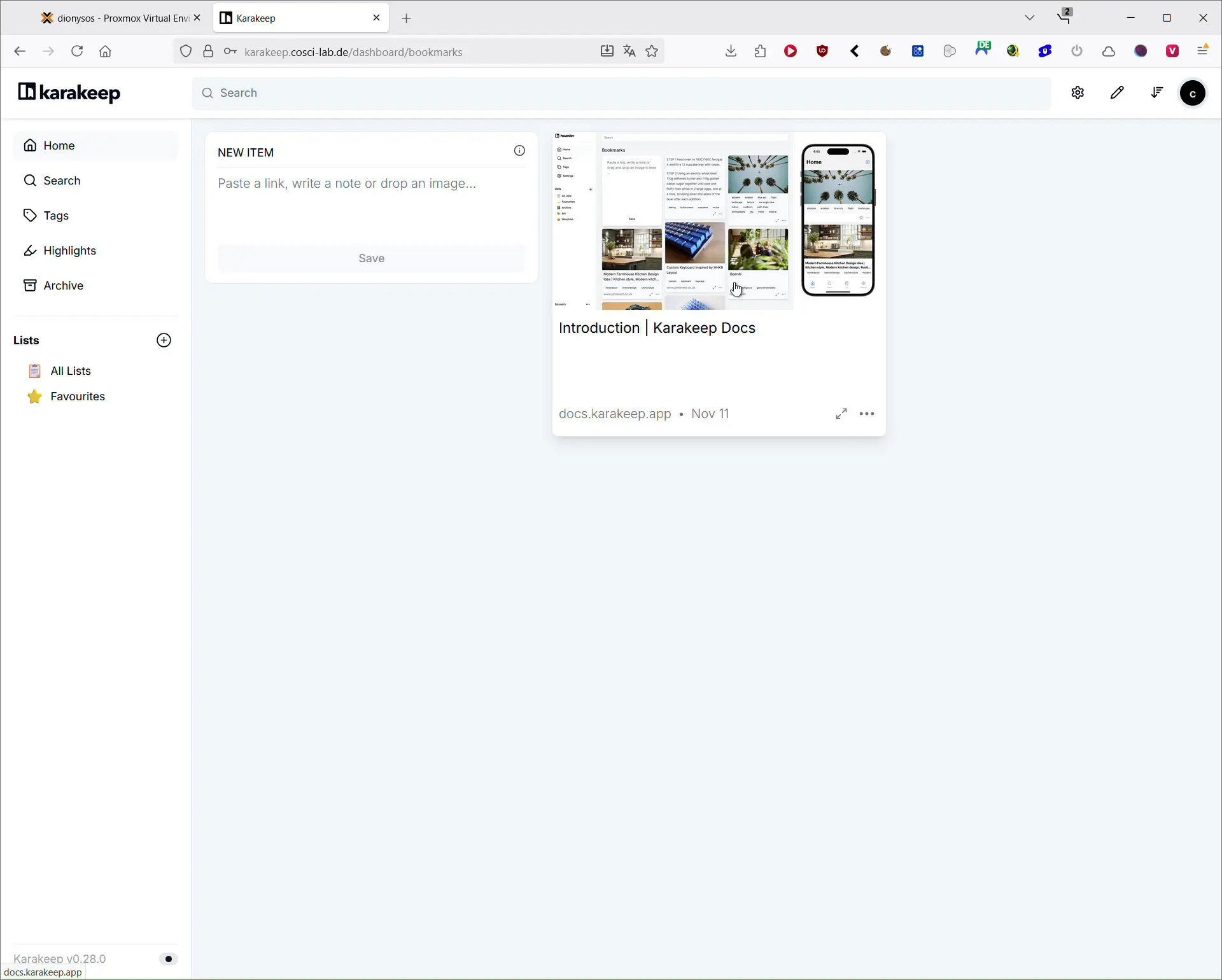Viewport: 1222px width, 980px height.
Task: Open docs.karakeep.app link on bookmark card
Action: click(615, 414)
